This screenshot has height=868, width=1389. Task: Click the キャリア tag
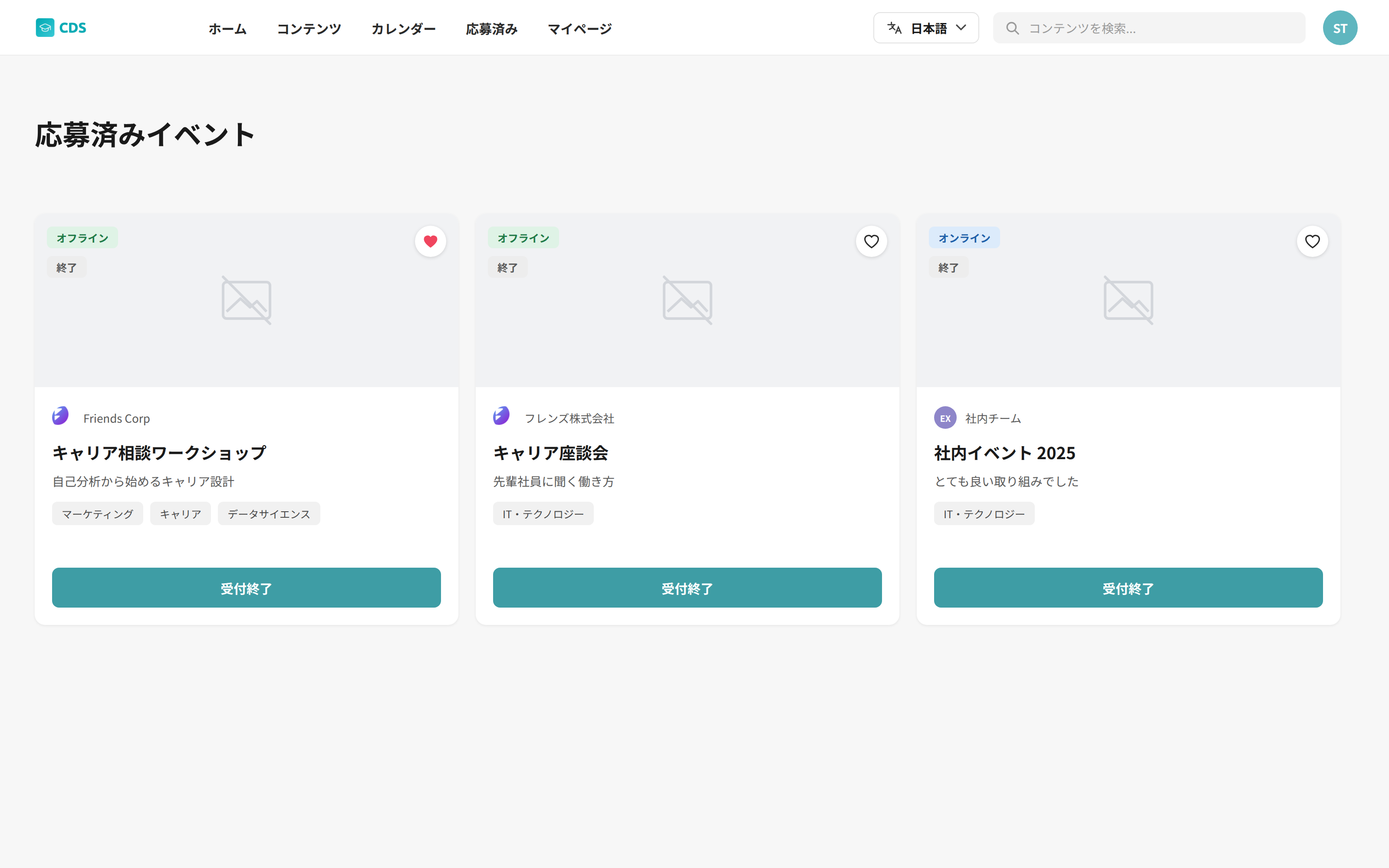(x=180, y=514)
